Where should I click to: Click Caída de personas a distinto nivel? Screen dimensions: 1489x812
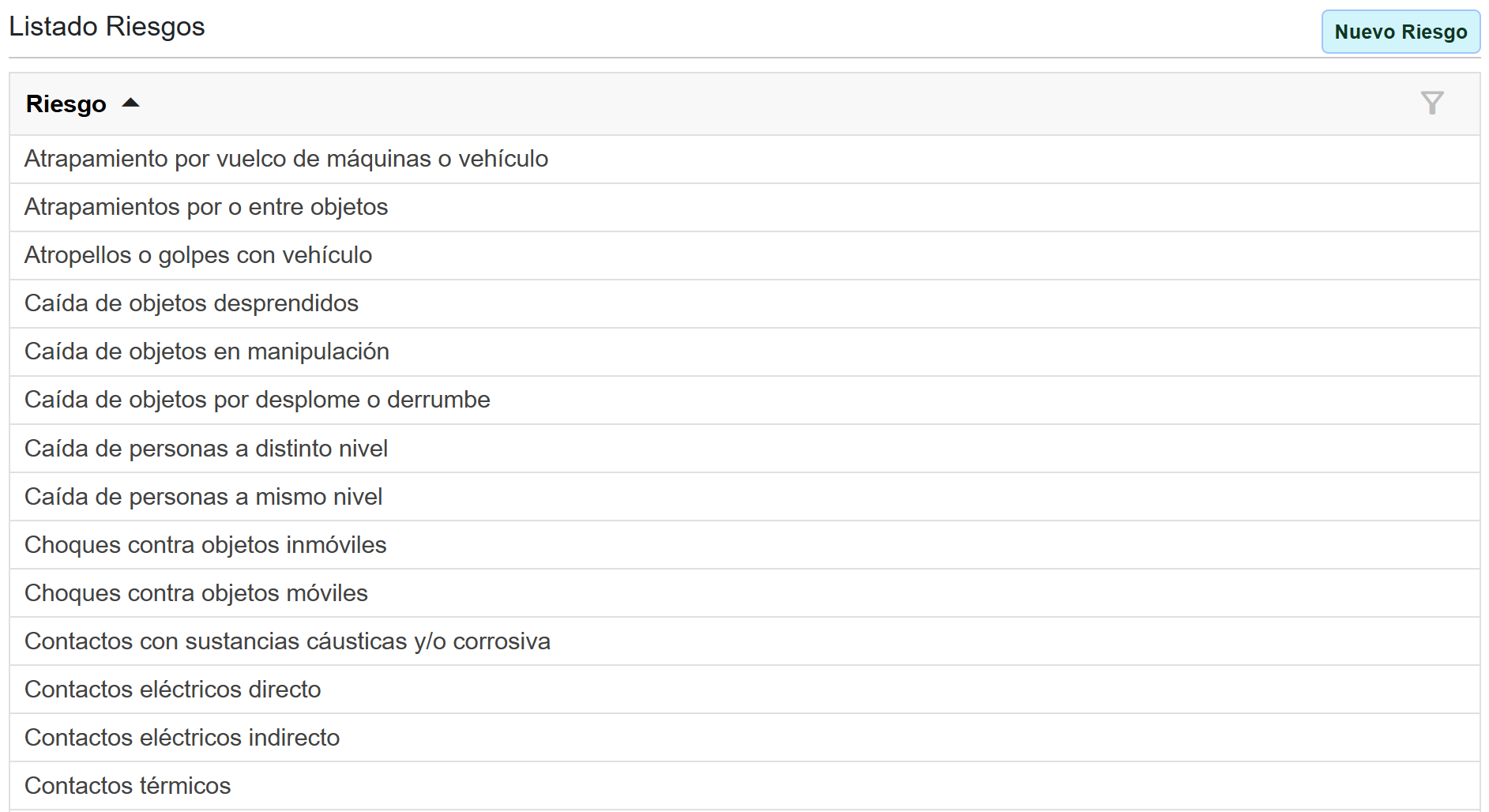[206, 449]
